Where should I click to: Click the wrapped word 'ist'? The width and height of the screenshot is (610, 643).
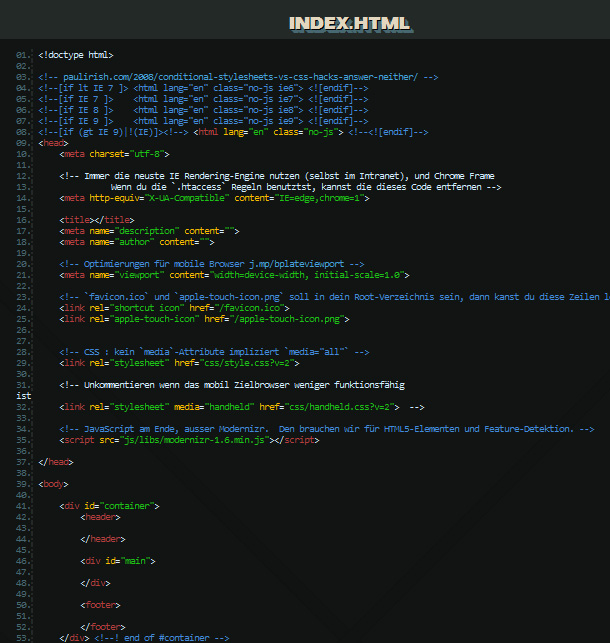[x=24, y=396]
